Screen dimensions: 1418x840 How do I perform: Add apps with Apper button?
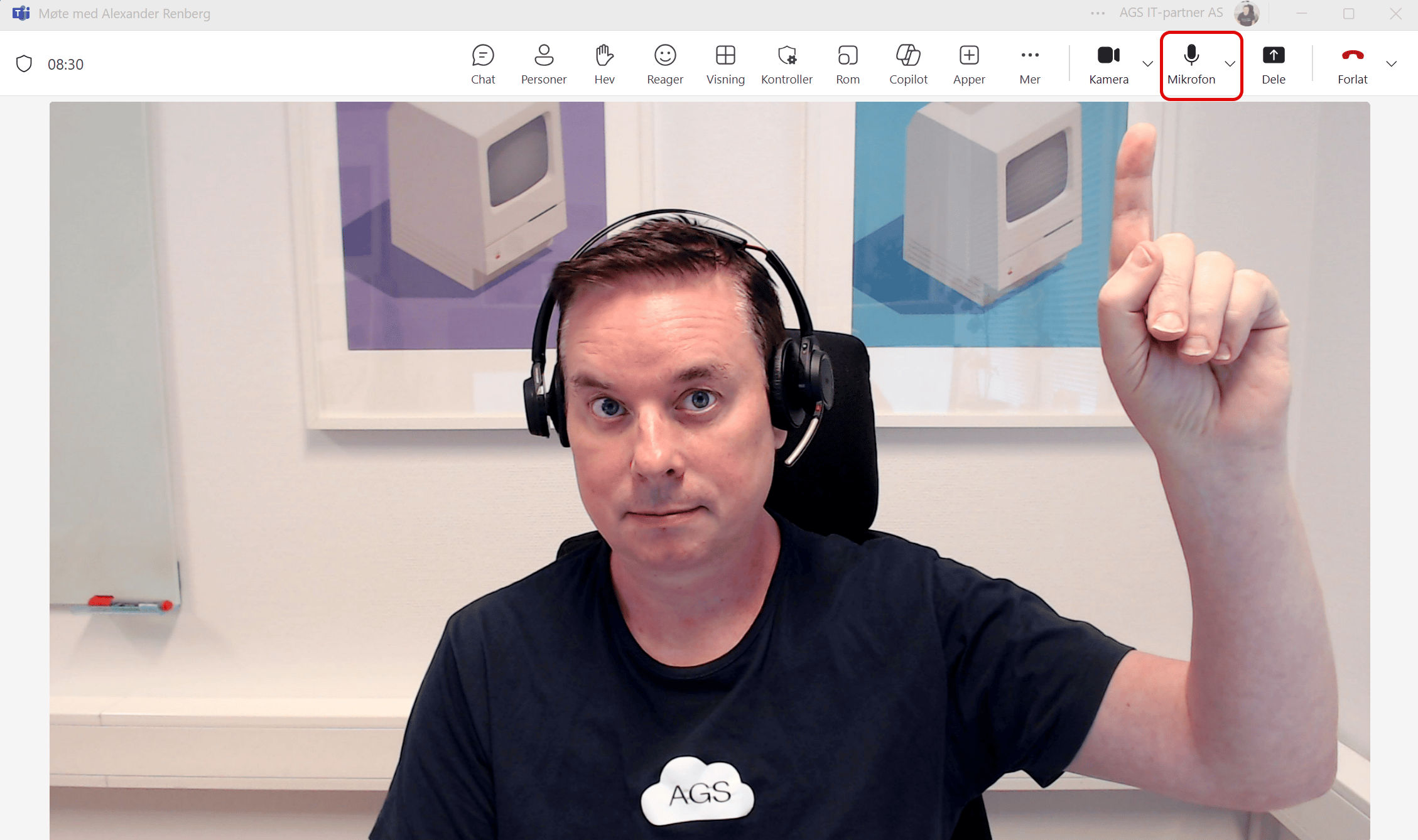point(969,63)
